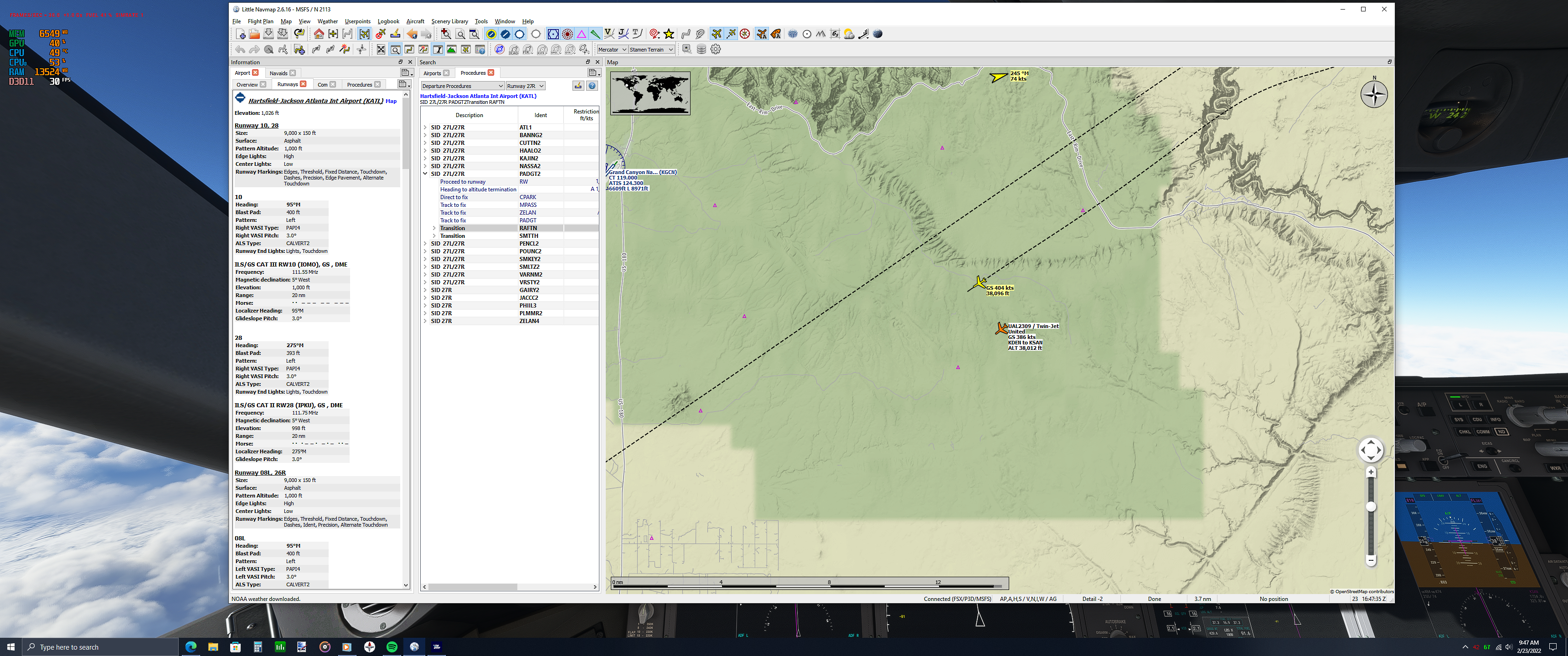This screenshot has height=656, width=1568.
Task: Open the Weather menu
Action: (327, 21)
